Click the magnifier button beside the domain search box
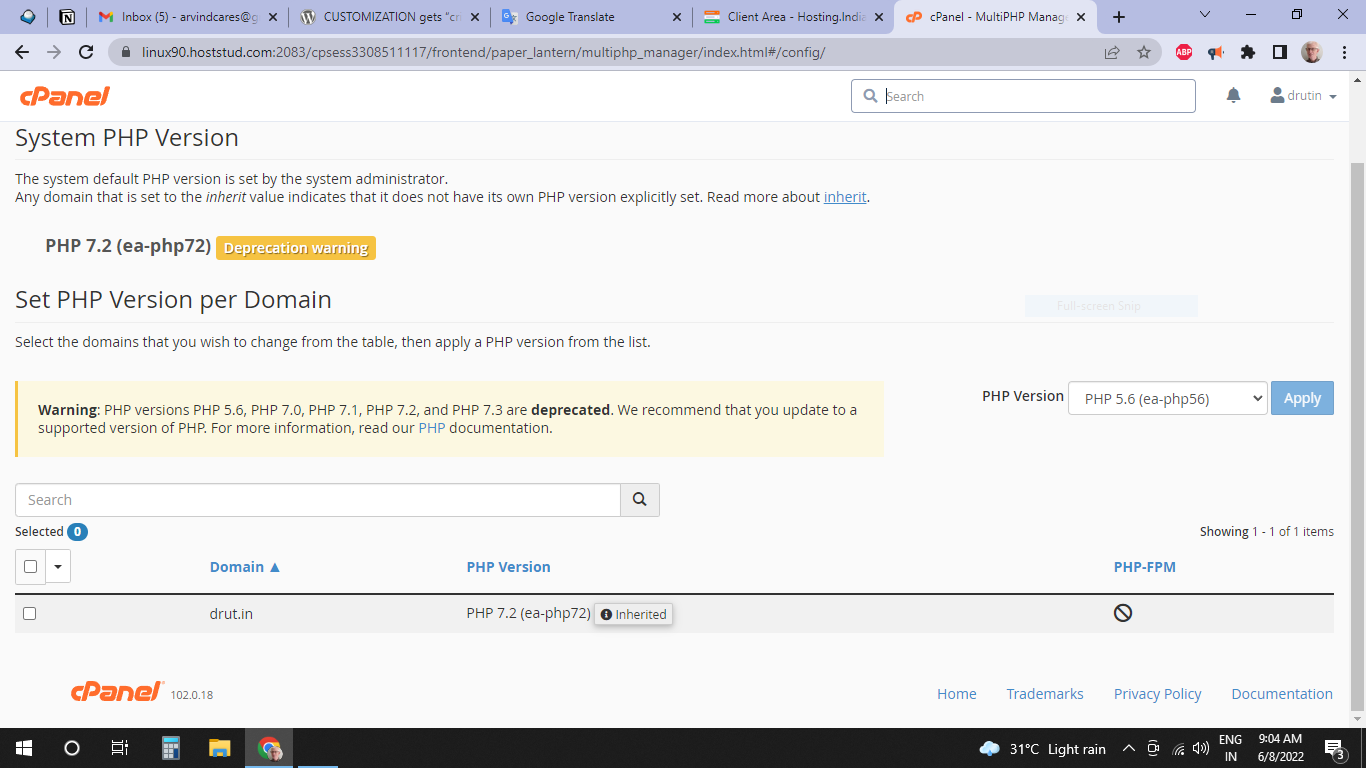Screen dimensions: 1366x768 point(640,500)
